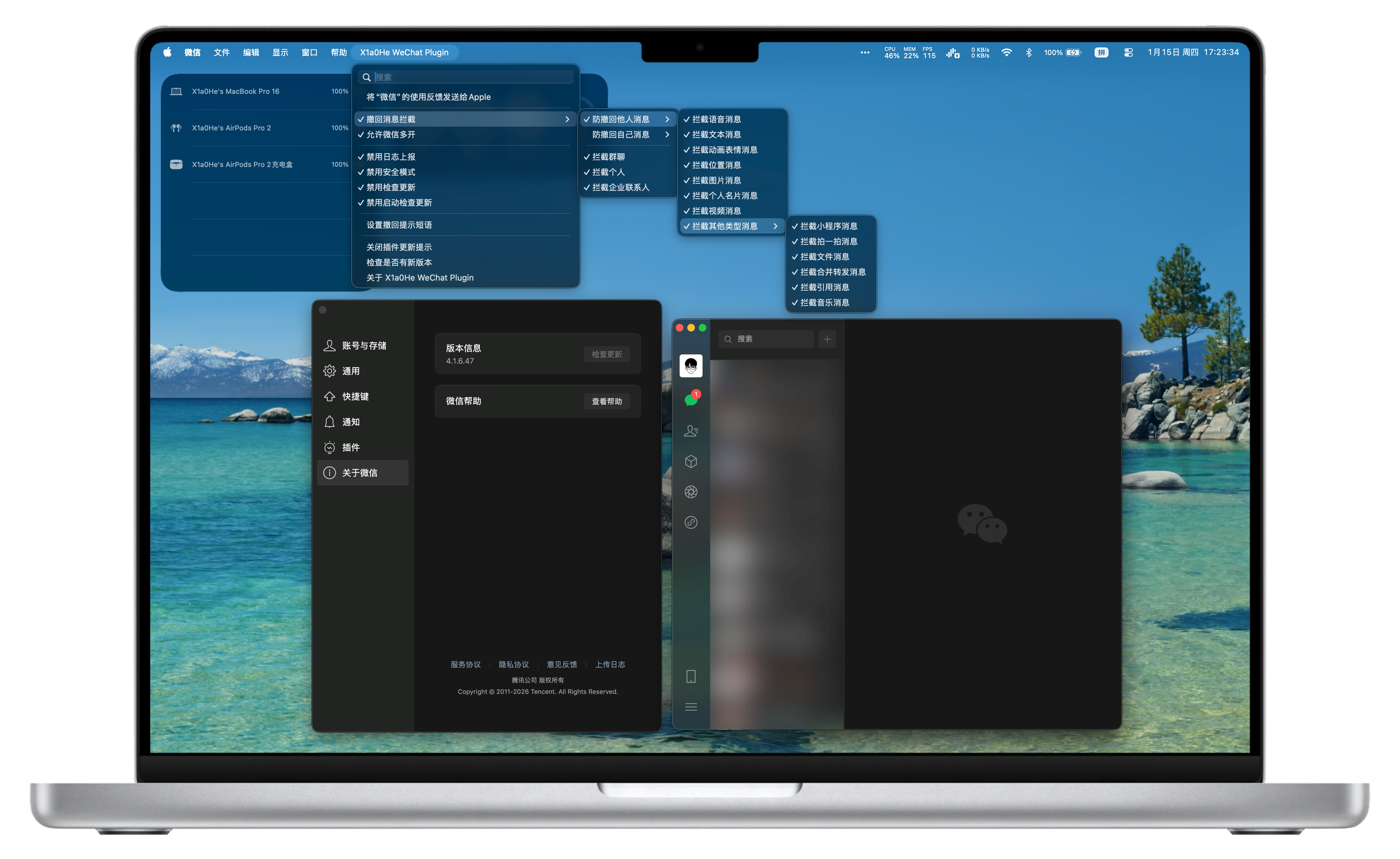1400x859 pixels.
Task: Click the Wi-Fi icon in menu bar
Action: (x=1007, y=52)
